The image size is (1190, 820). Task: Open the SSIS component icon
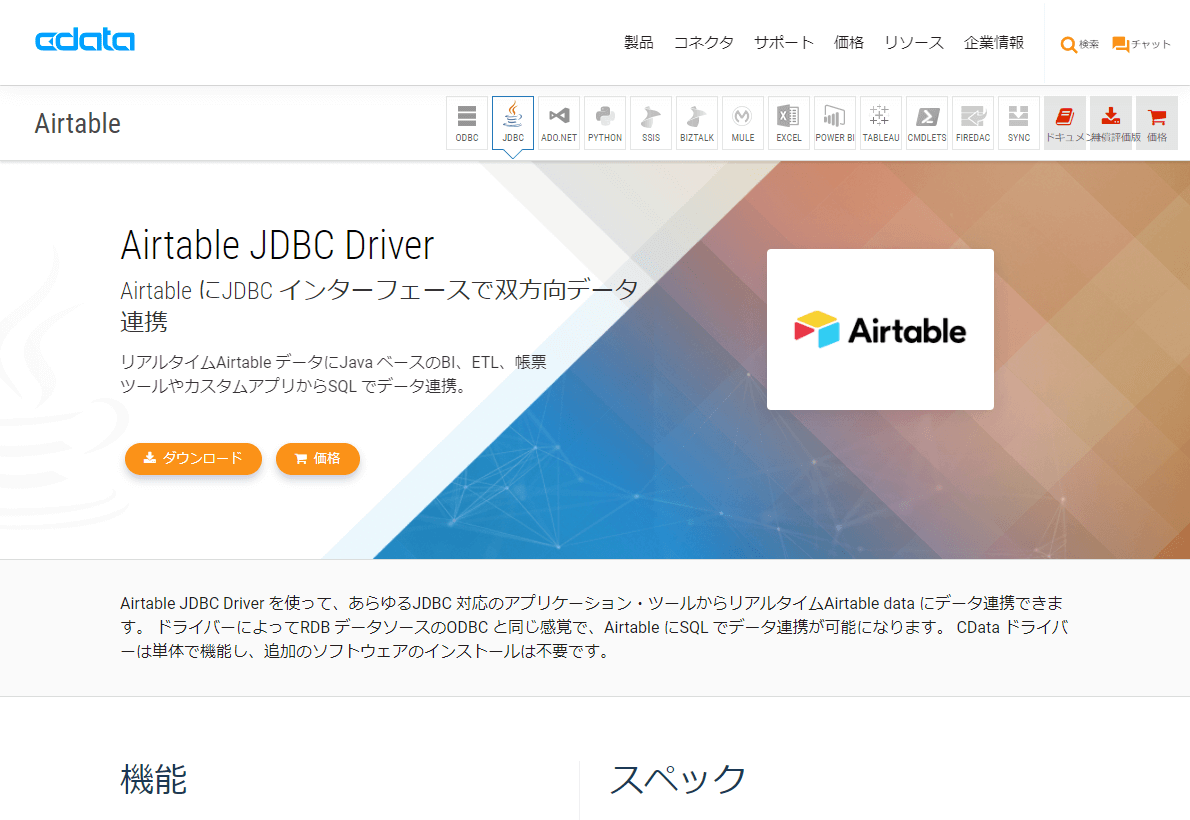651,123
